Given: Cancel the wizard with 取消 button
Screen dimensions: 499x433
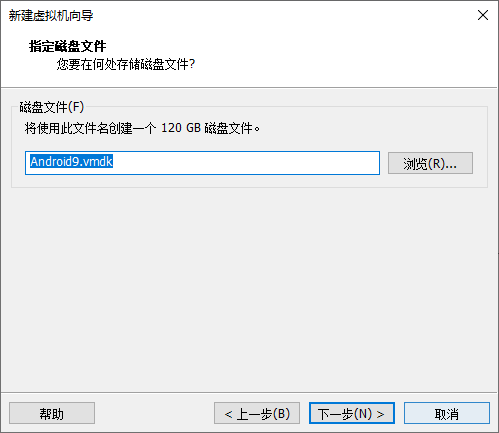Looking at the screenshot, I should [447, 413].
